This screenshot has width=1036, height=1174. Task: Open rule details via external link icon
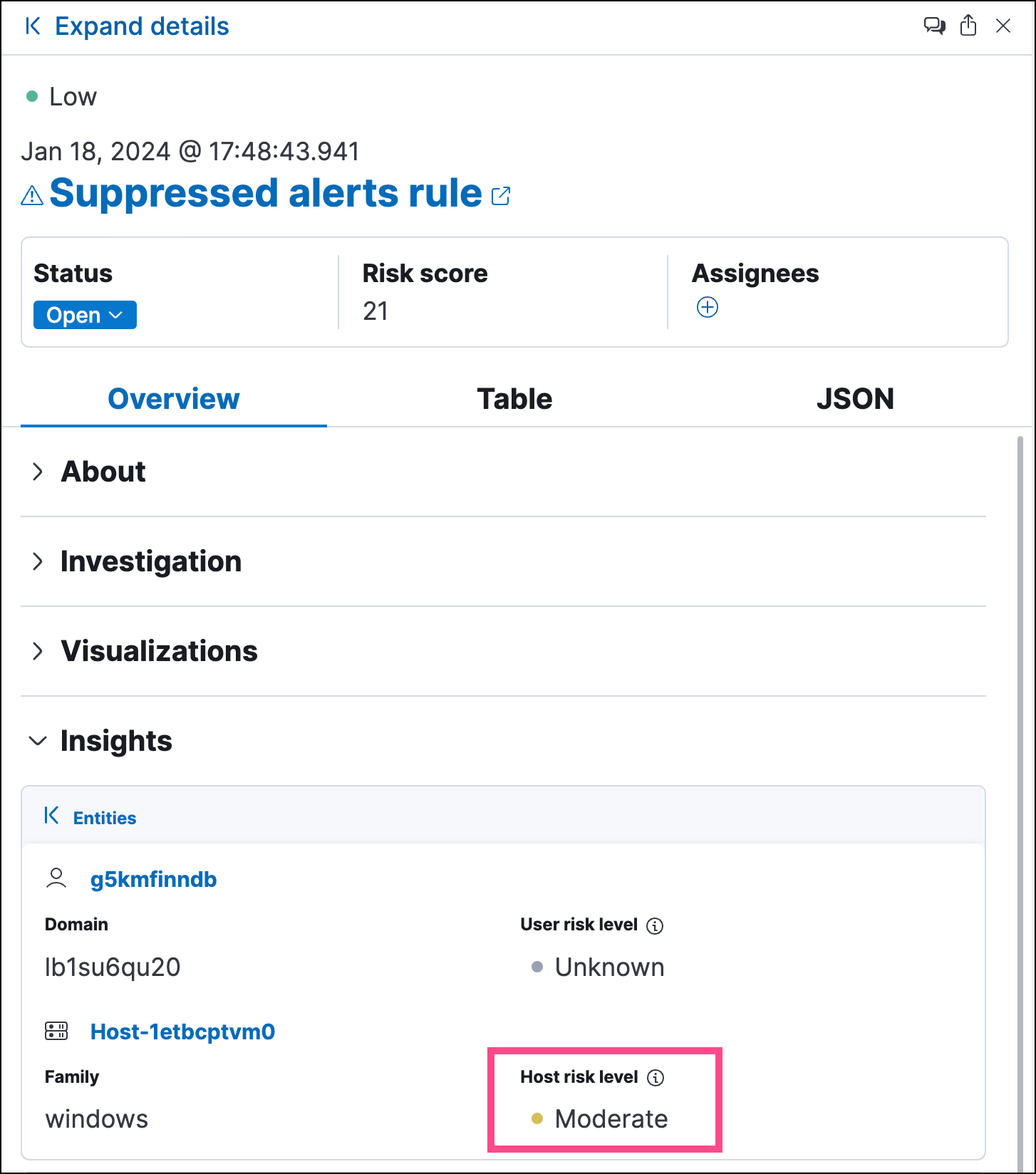coord(501,196)
